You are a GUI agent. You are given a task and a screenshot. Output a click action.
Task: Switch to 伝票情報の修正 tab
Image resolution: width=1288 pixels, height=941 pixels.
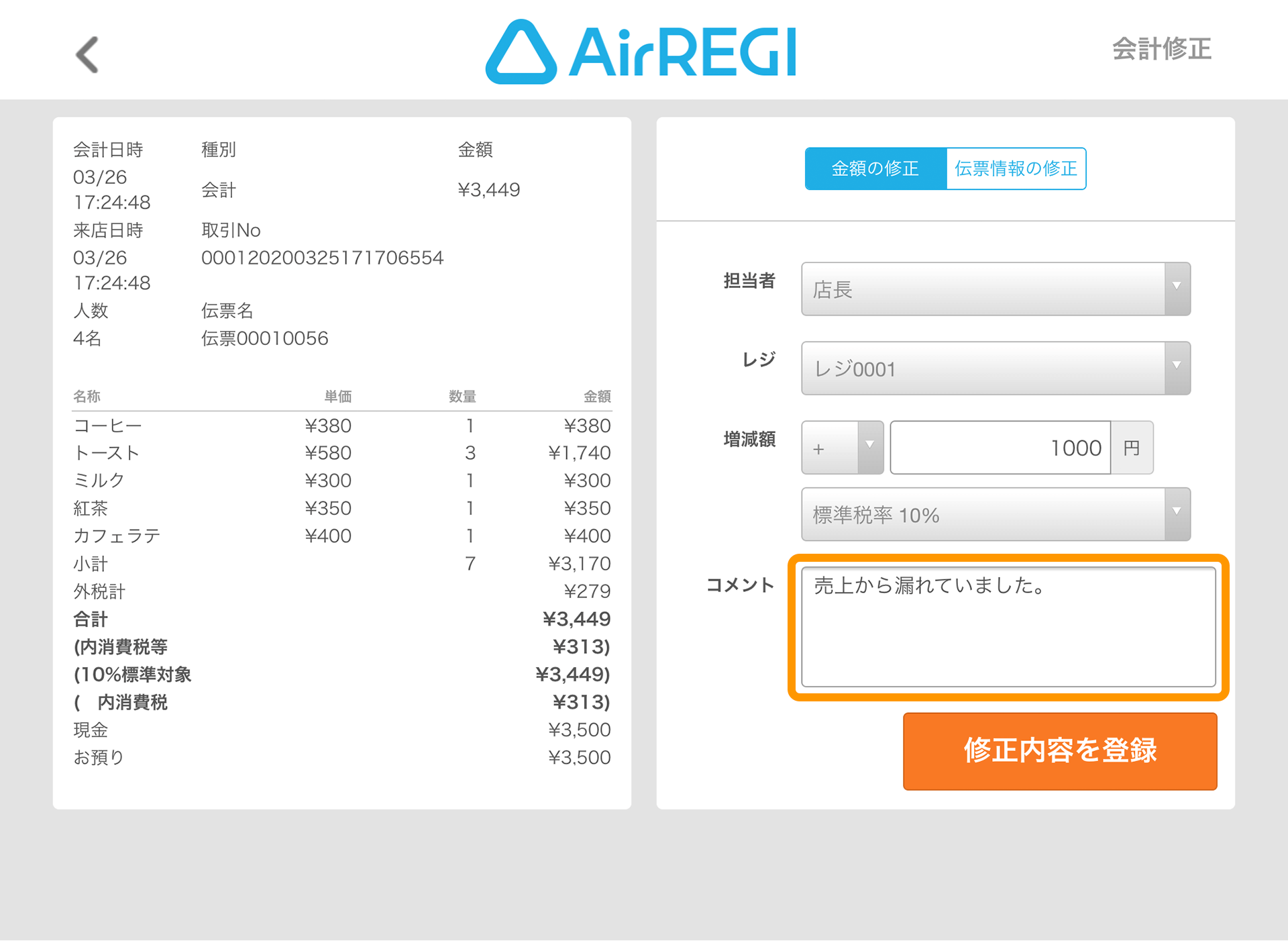click(1016, 168)
